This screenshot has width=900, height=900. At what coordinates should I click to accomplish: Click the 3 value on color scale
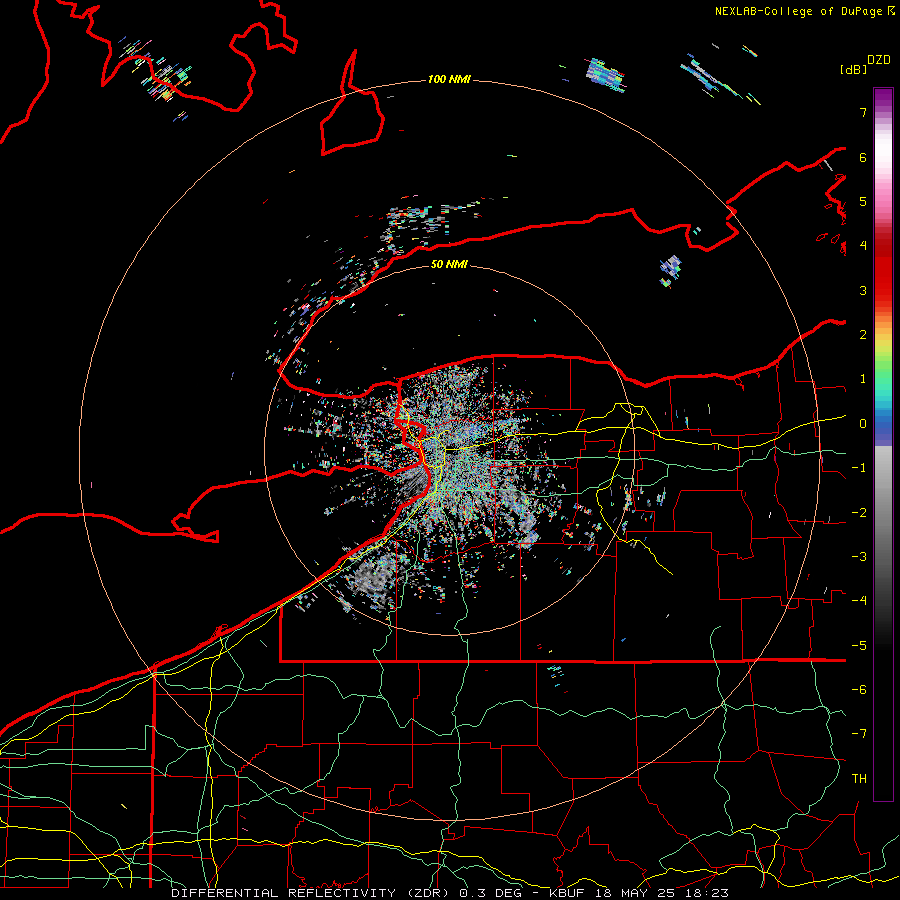pos(863,290)
